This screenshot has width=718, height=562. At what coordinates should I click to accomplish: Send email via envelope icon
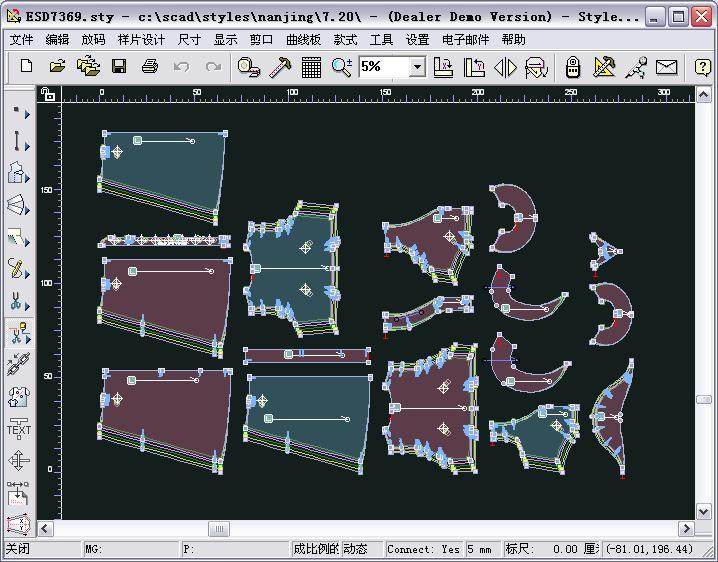pos(666,67)
